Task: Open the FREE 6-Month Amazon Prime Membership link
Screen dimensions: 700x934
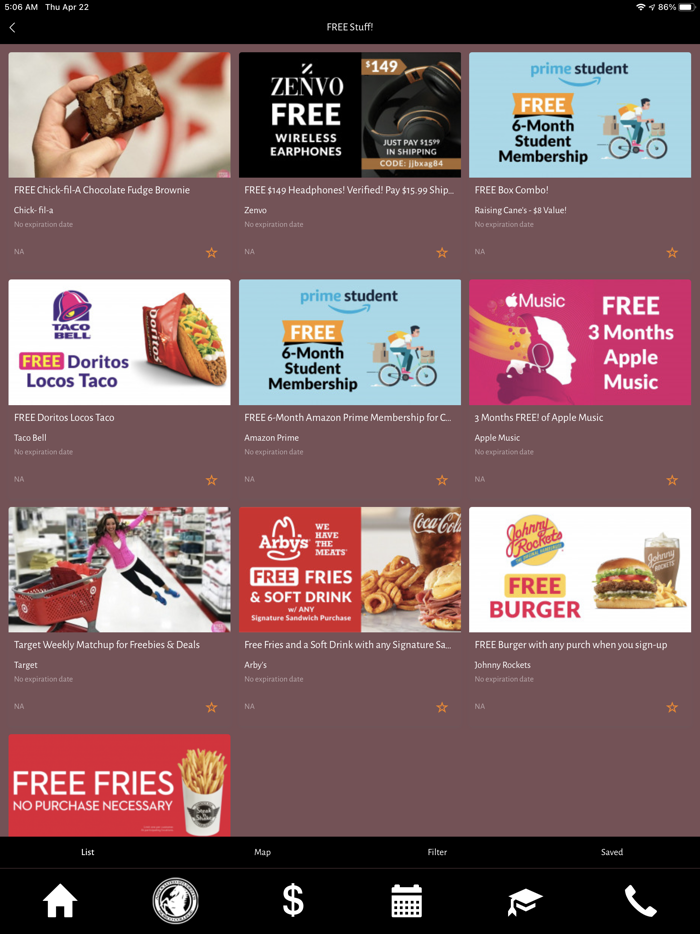Action: pos(348,418)
